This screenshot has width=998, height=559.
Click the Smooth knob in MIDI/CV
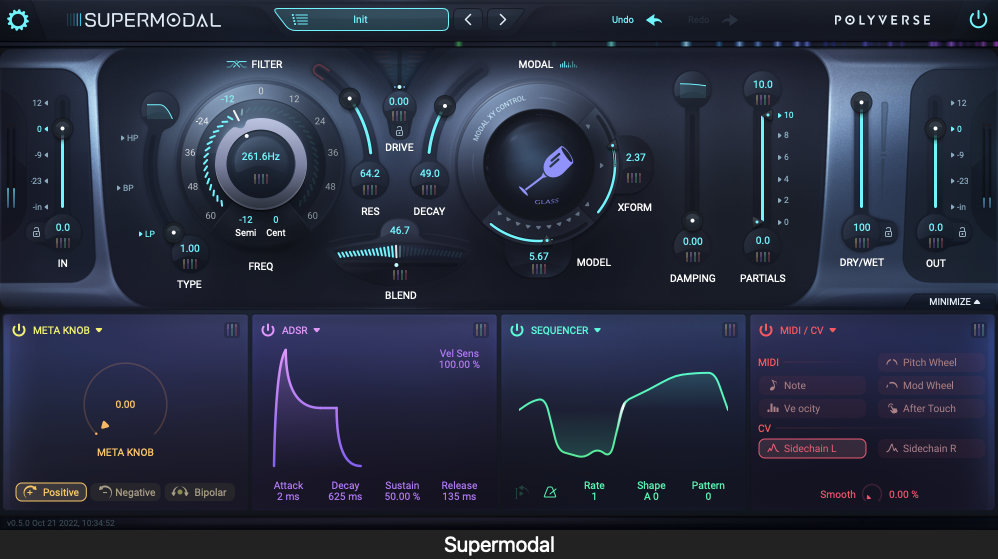(871, 494)
